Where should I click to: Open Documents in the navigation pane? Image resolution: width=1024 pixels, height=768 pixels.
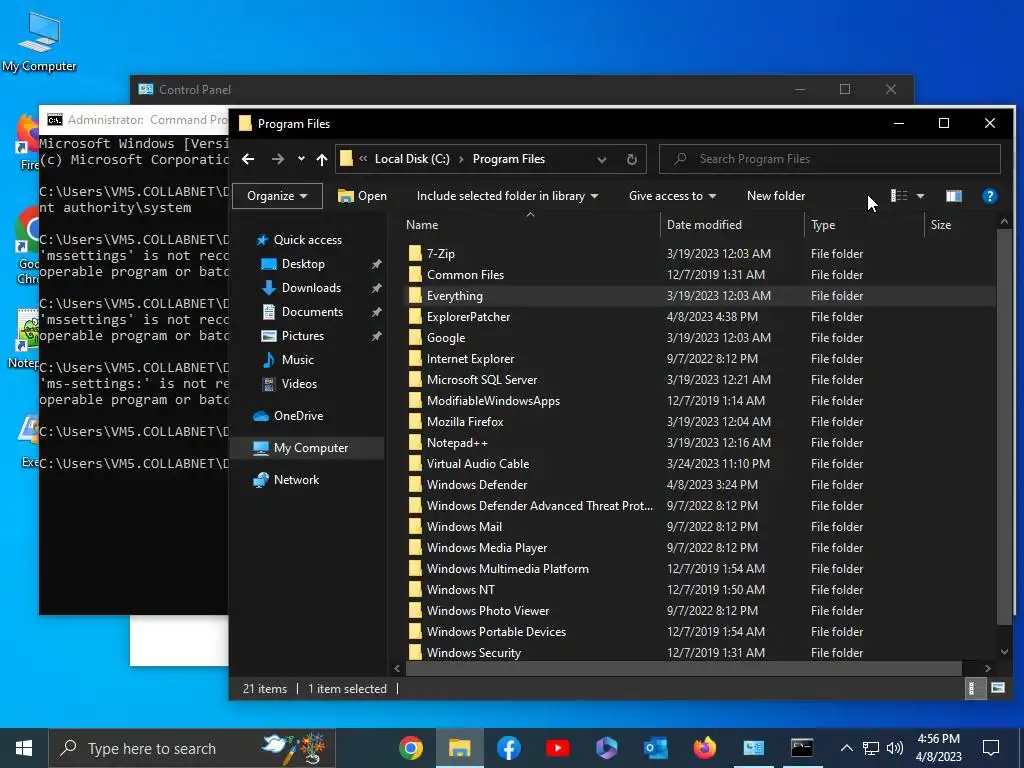tap(312, 312)
